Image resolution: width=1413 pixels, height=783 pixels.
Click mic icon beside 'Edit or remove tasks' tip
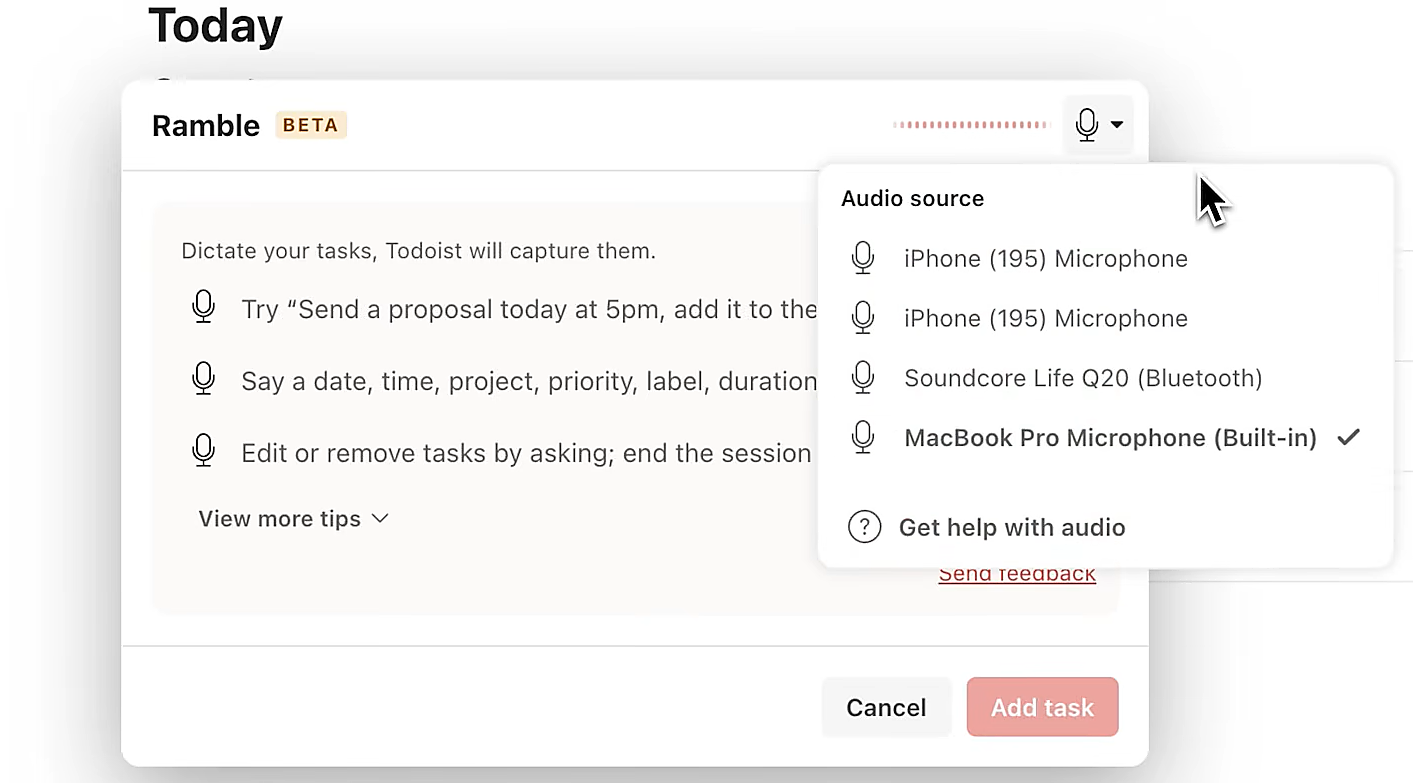click(x=203, y=451)
